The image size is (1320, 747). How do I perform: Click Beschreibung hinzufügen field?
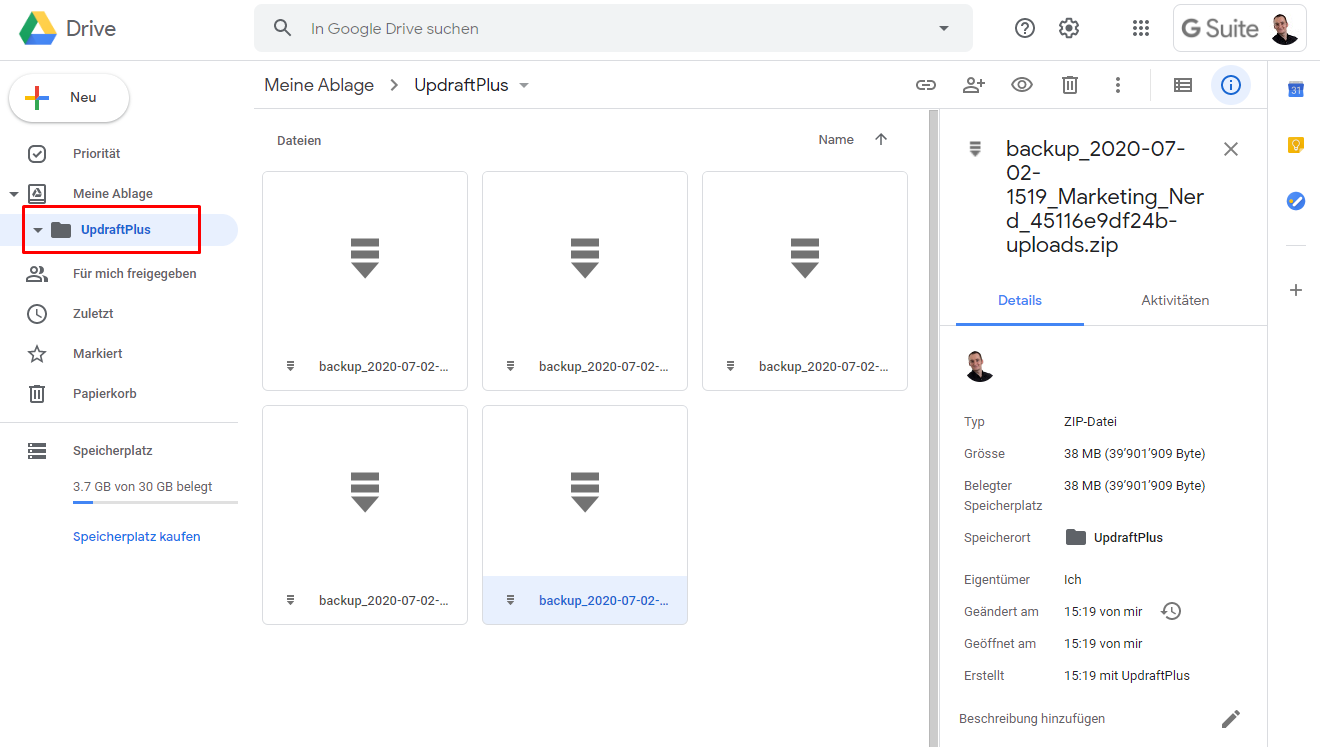point(1032,719)
